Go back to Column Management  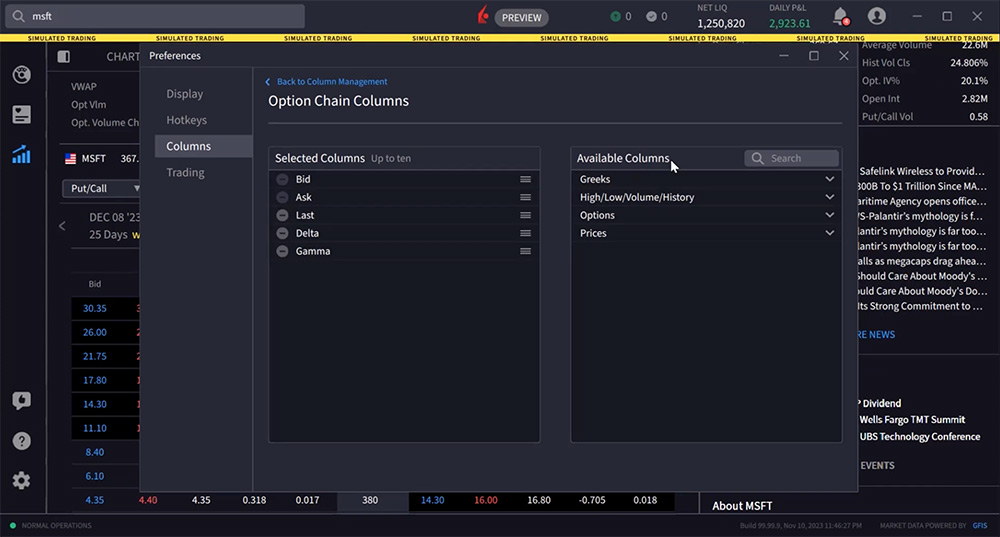[327, 82]
